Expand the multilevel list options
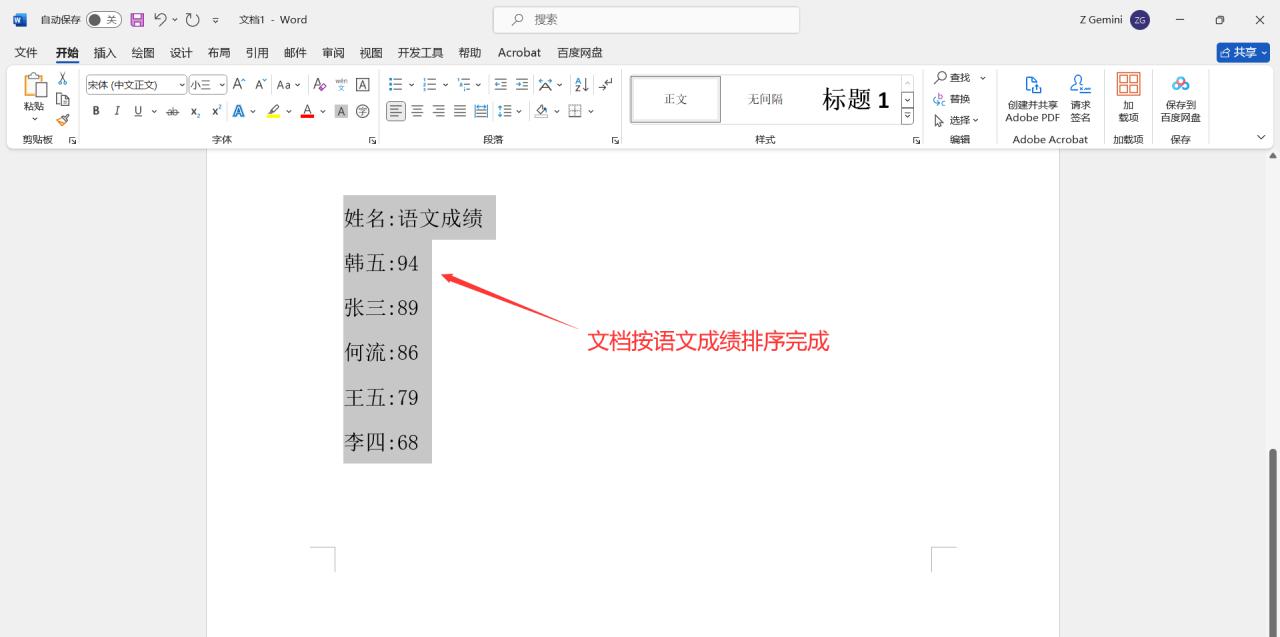 coord(478,85)
